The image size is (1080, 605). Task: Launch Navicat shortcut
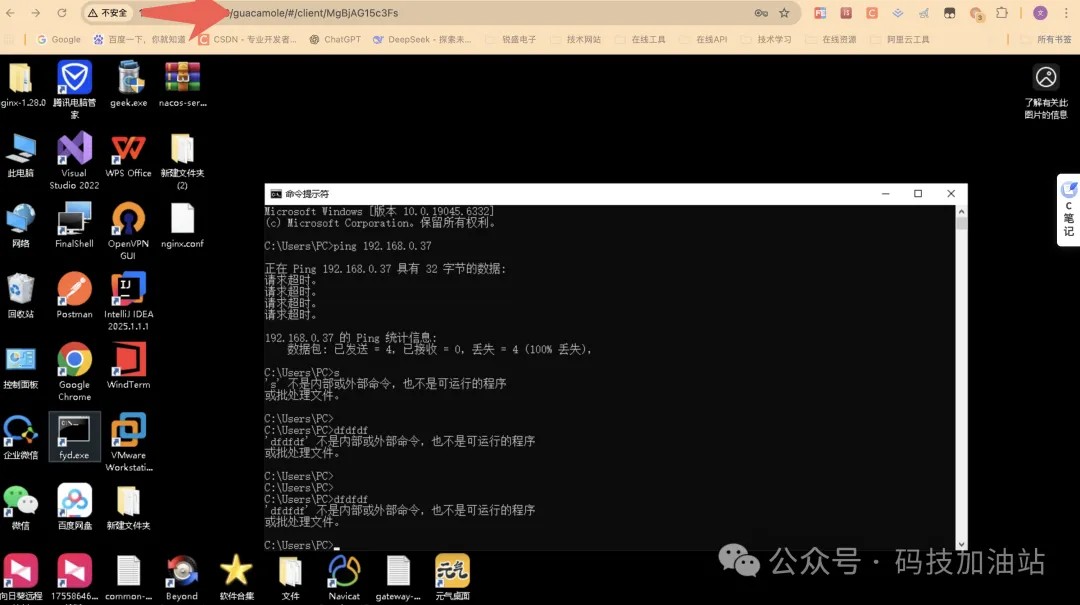pos(344,577)
